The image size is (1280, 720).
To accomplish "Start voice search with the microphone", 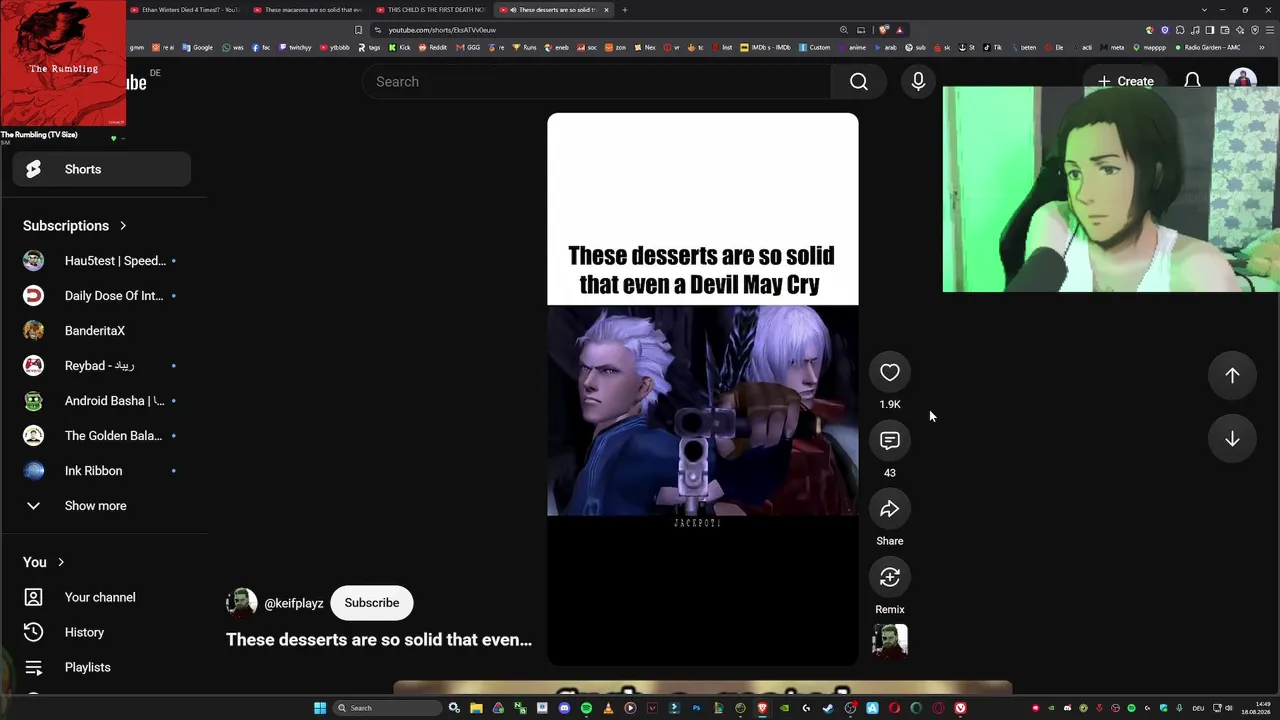I will pos(918,82).
